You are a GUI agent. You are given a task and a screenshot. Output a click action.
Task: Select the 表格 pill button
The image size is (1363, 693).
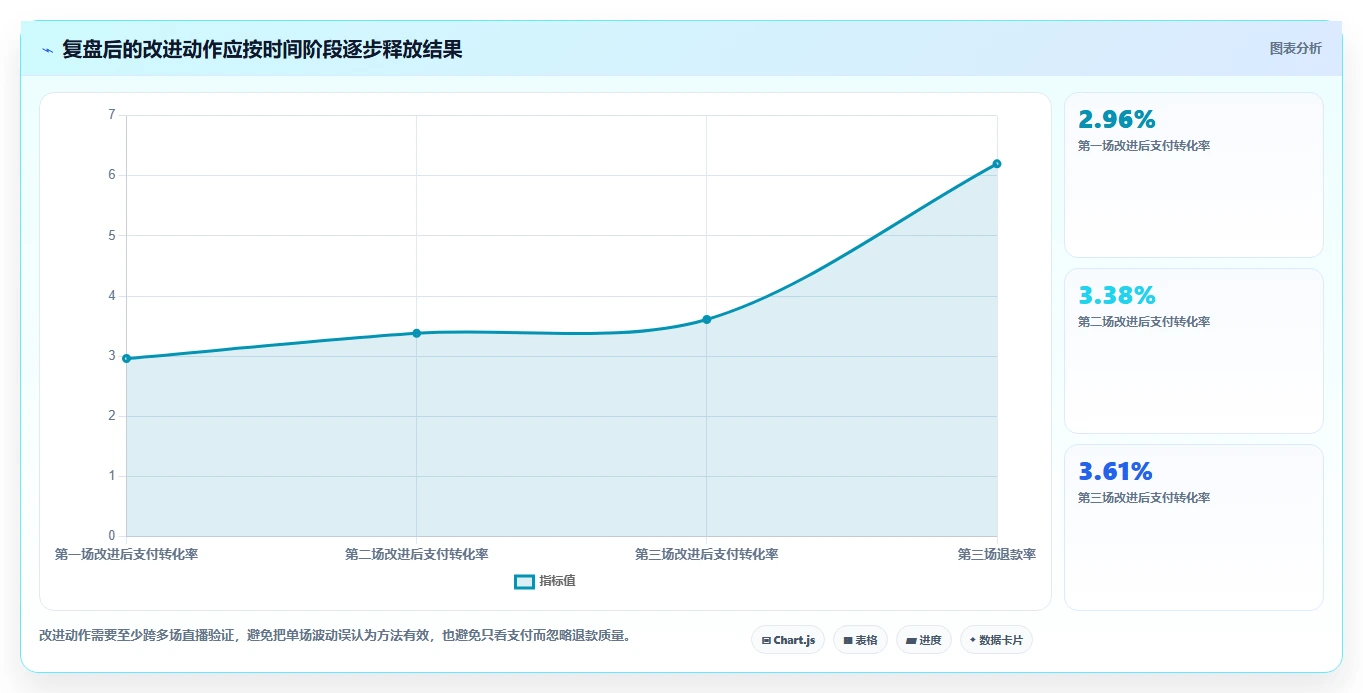pyautogui.click(x=860, y=640)
